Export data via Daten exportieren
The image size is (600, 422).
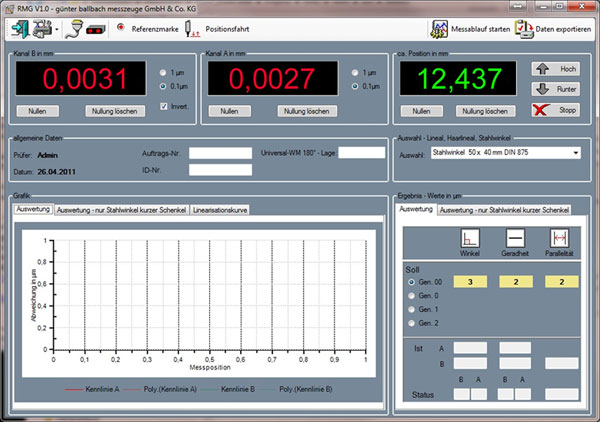tap(556, 29)
